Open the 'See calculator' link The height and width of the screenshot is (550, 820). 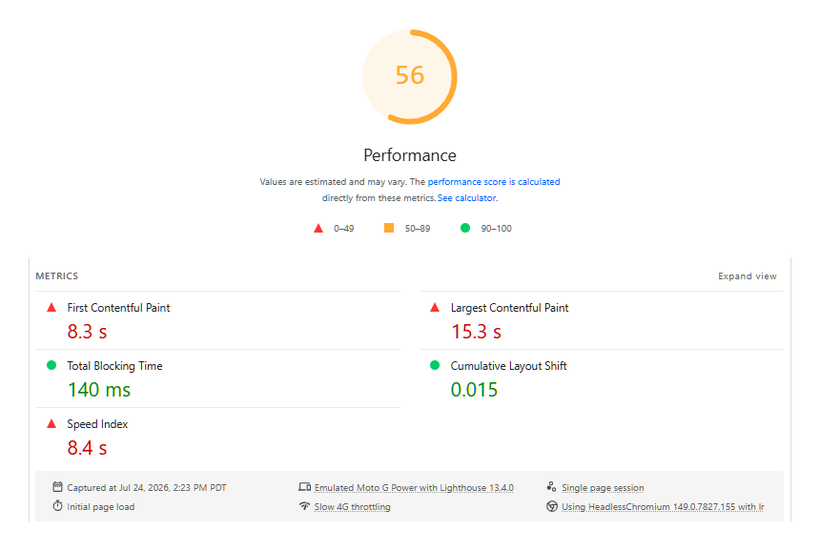point(466,198)
